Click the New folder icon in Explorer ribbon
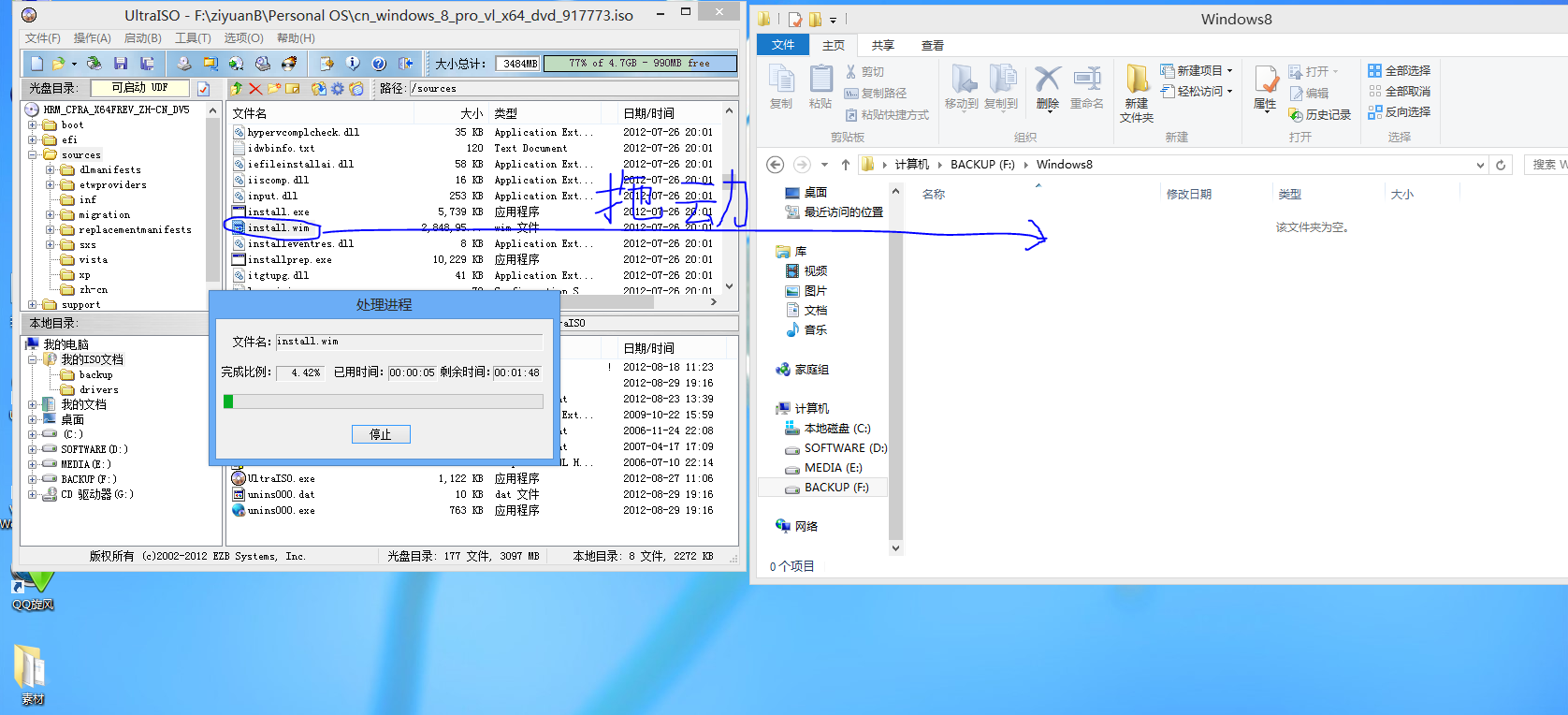The image size is (1568, 715). 1137,80
